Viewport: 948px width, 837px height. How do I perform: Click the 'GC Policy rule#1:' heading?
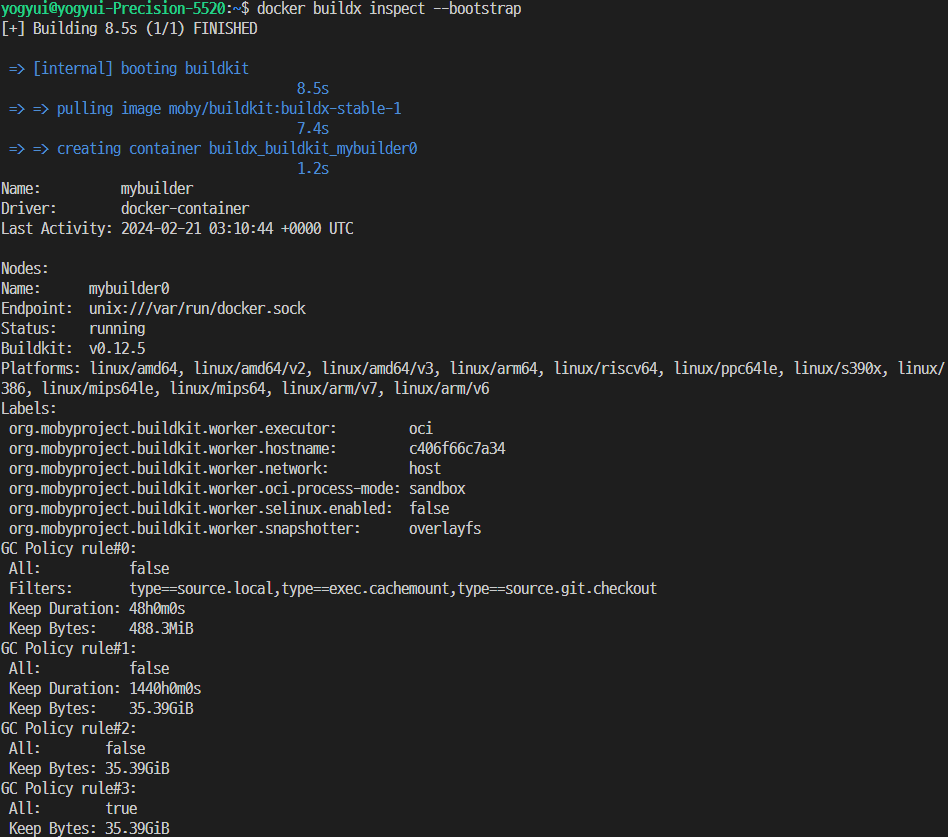pos(68,648)
